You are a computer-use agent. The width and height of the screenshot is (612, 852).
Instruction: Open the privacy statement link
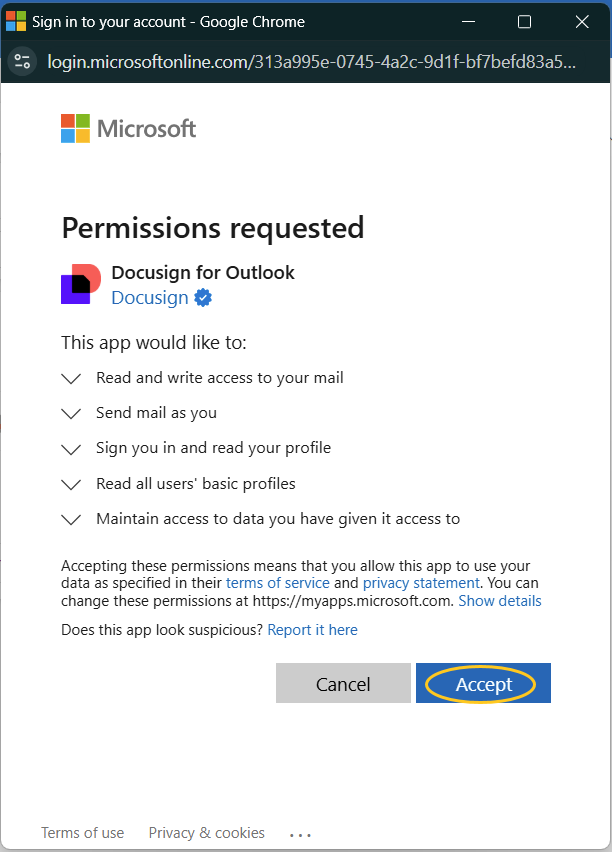(x=421, y=582)
